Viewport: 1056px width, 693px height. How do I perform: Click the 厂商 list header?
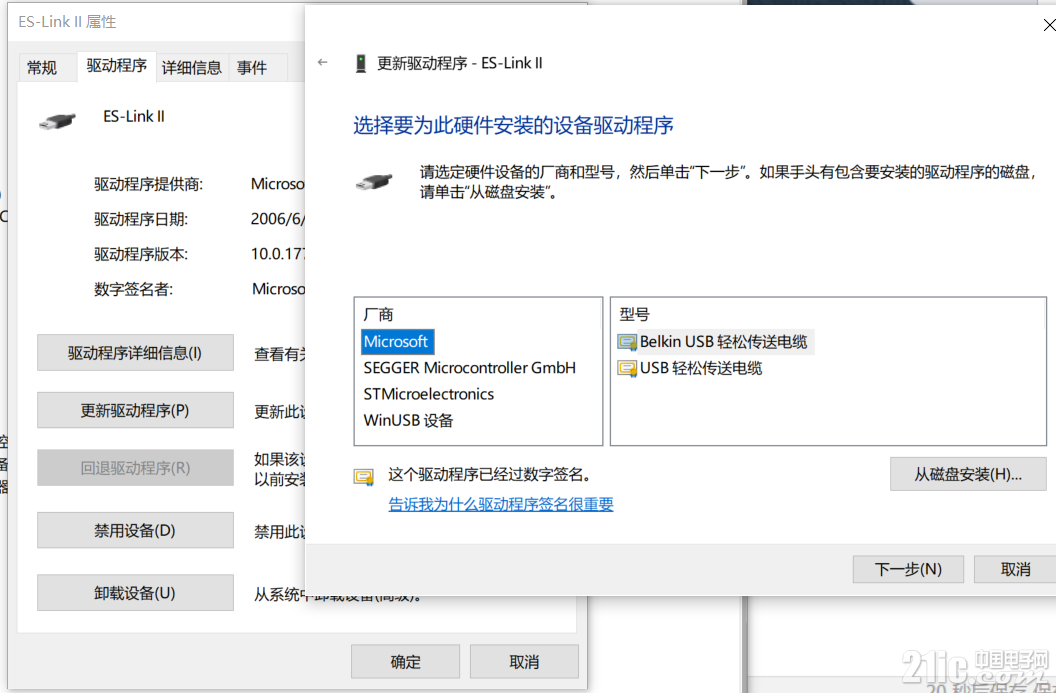pyautogui.click(x=378, y=315)
